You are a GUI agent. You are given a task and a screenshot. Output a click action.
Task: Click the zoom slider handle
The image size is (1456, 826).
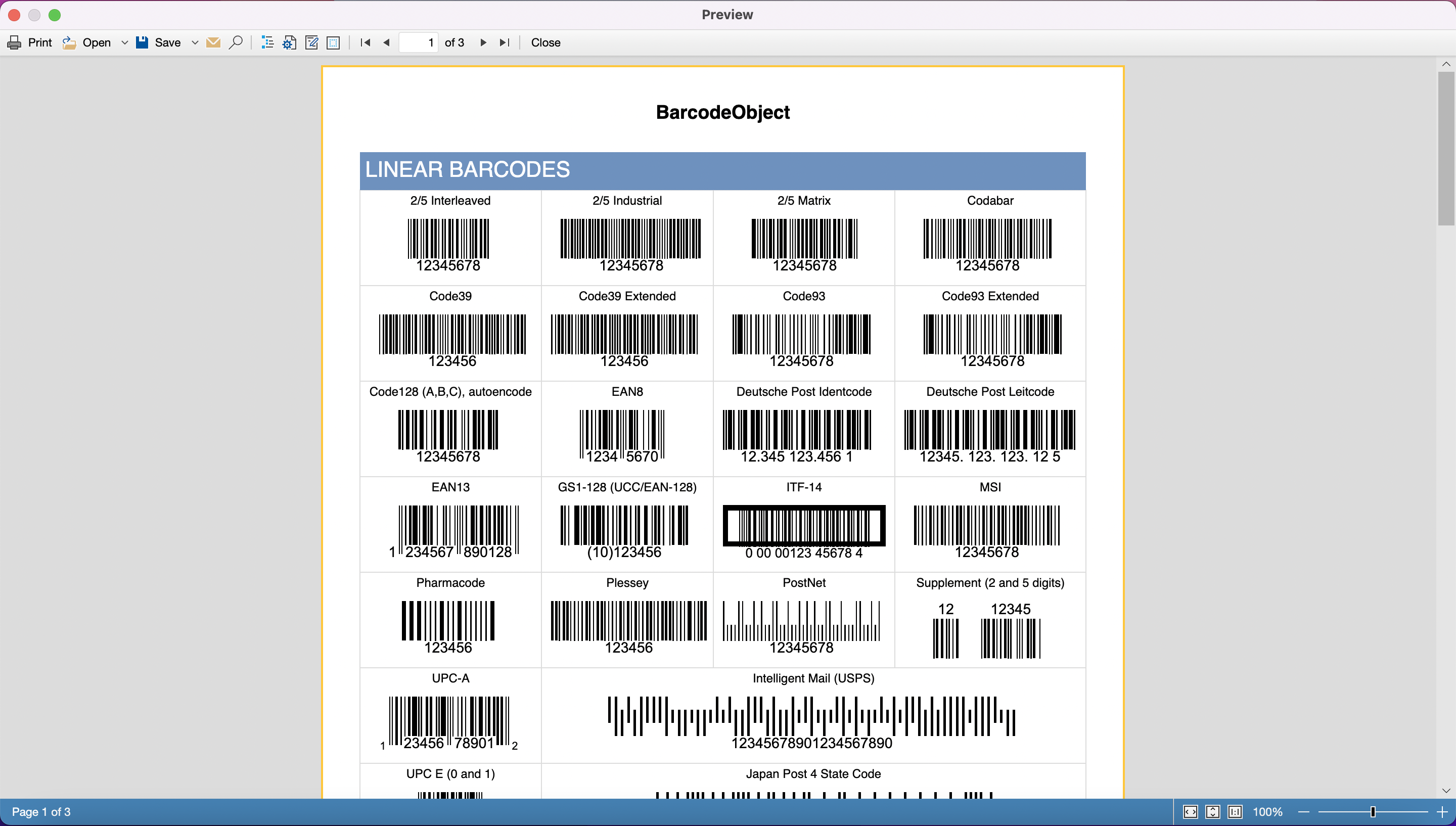1373,812
